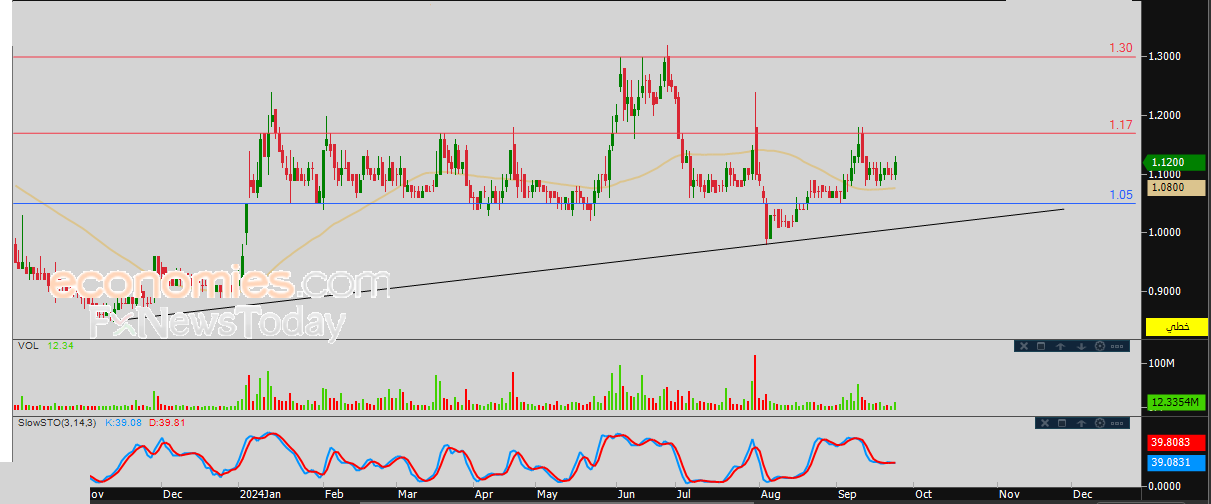Click the 0.9000 price axis value
The height and width of the screenshot is (504, 1211).
(1166, 291)
